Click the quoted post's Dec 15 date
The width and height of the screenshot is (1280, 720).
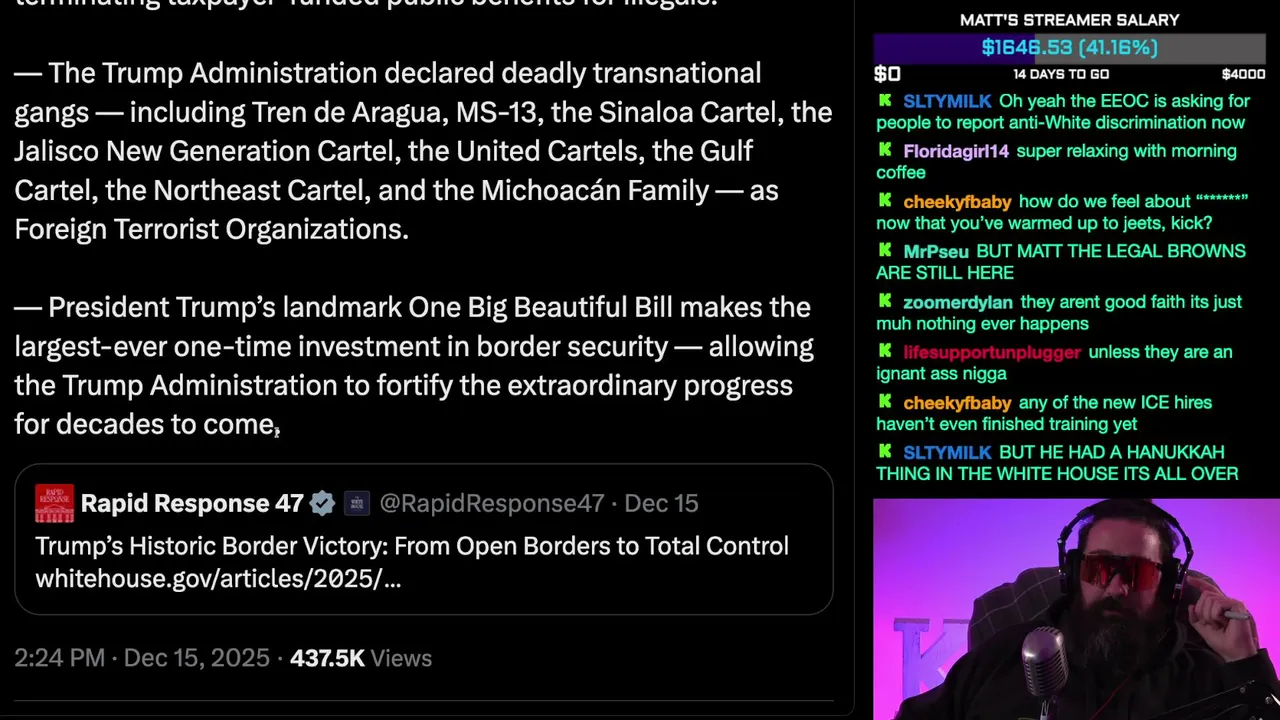[x=661, y=503]
